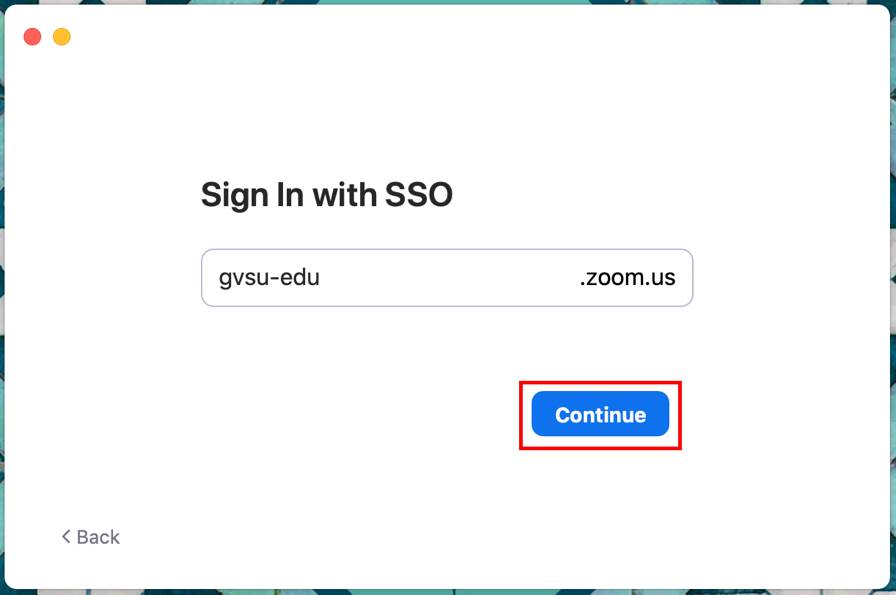Image resolution: width=896 pixels, height=595 pixels.
Task: Click the blank title bar area
Action: point(450,35)
